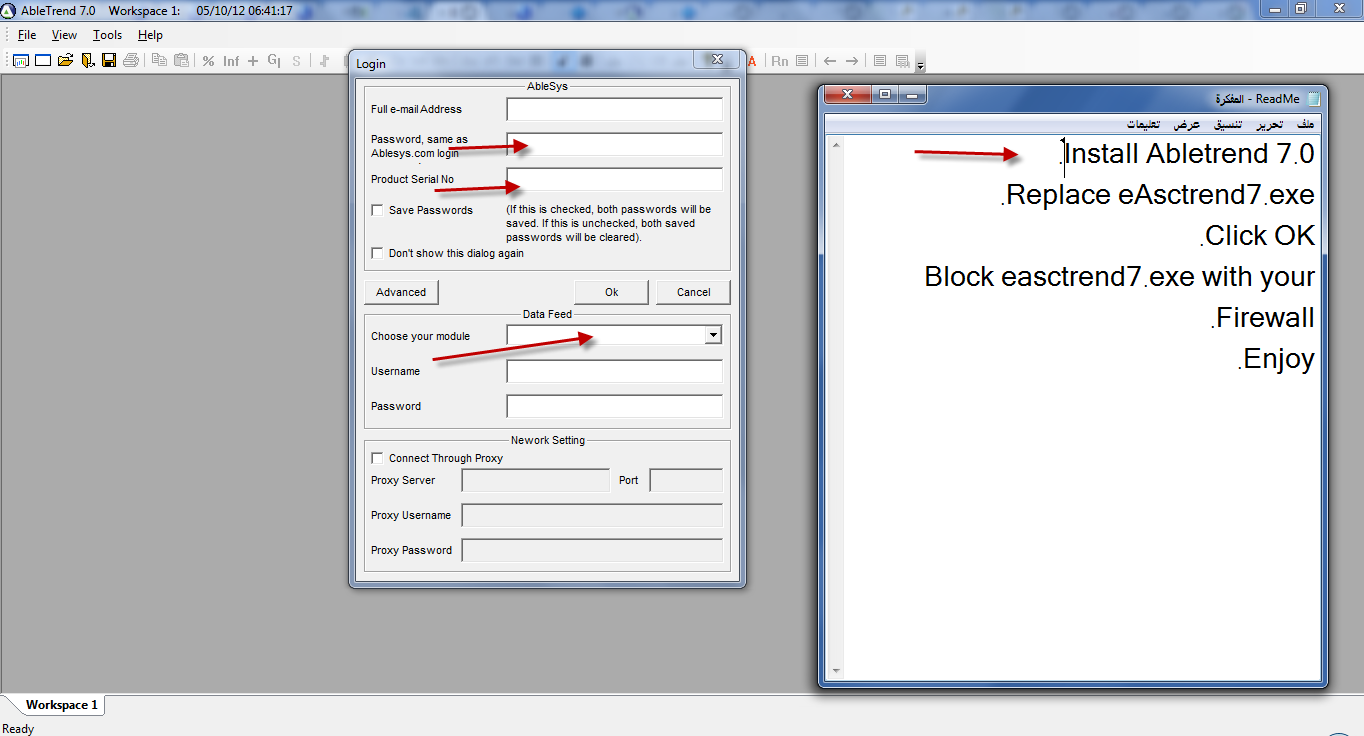Image resolution: width=1364 pixels, height=736 pixels.
Task: Check Don't show this dialog again
Action: 377,253
